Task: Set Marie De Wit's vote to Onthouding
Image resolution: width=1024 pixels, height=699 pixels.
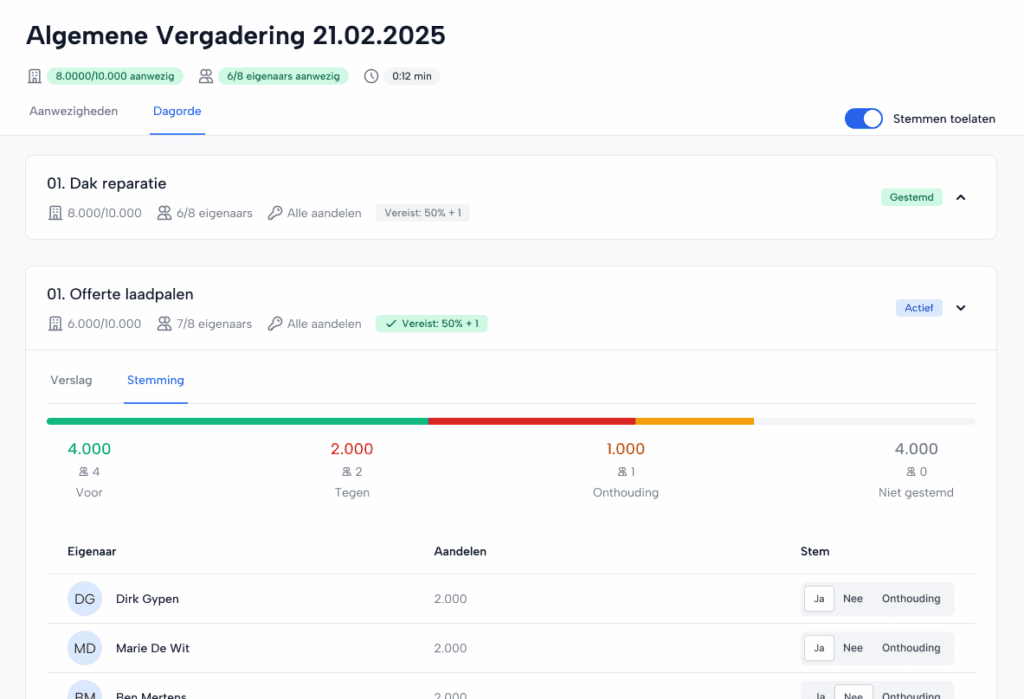Action: (x=910, y=648)
